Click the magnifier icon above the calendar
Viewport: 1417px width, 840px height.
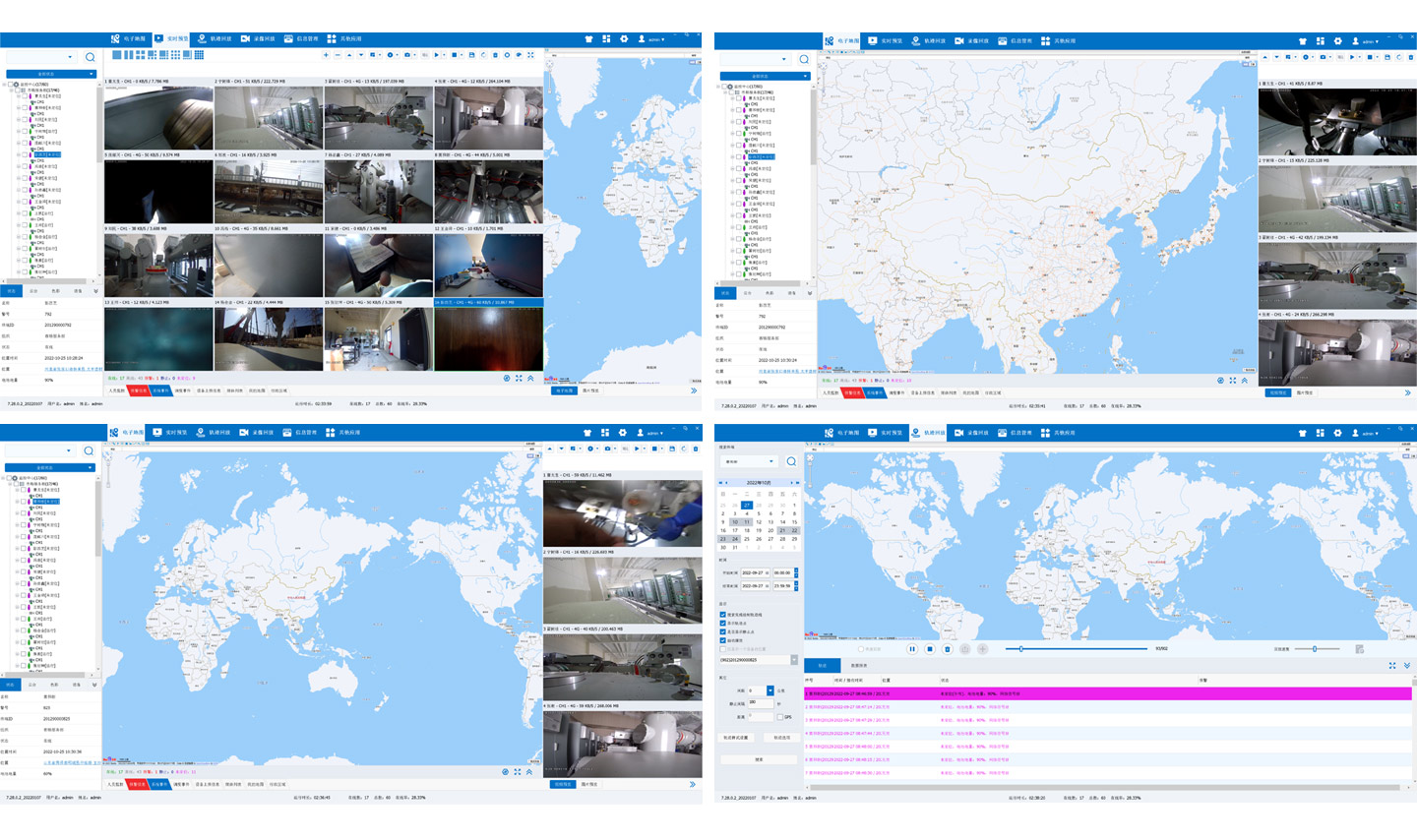tap(791, 461)
